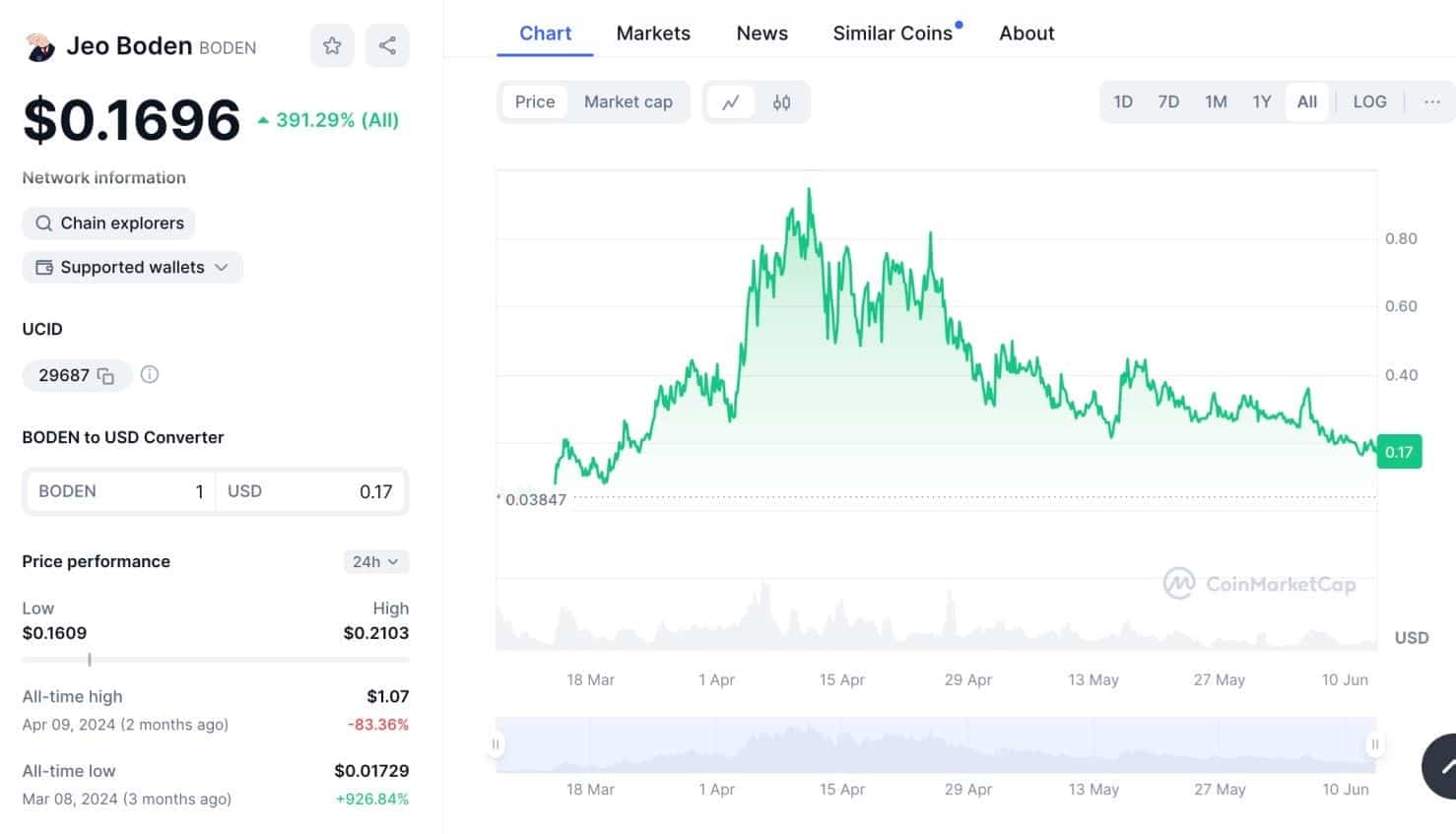The height and width of the screenshot is (834, 1456).
Task: Click the Network information heading
Action: (x=104, y=177)
